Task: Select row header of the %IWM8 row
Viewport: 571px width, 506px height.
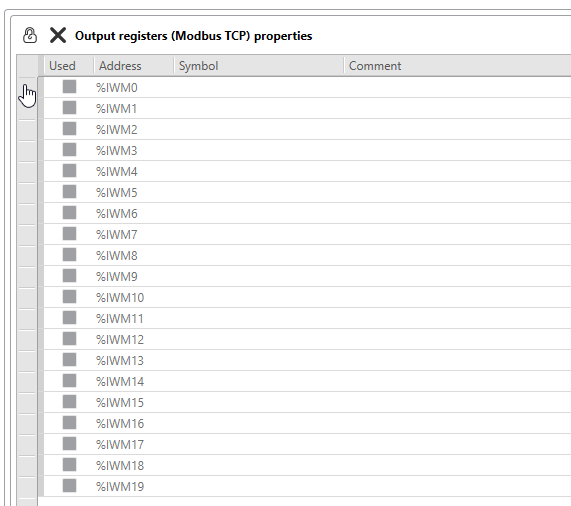Action: point(27,255)
